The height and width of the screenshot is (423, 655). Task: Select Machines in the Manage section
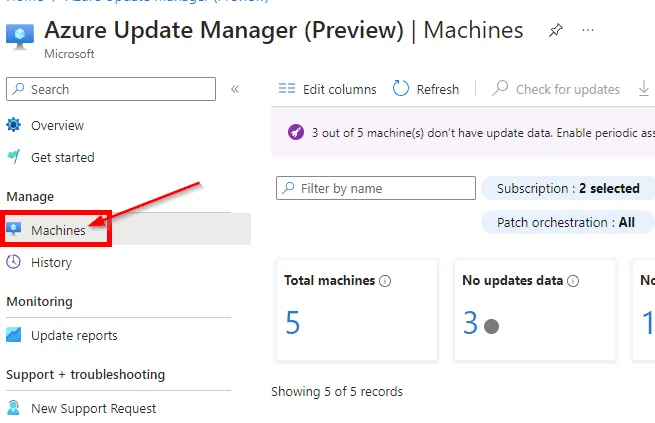[58, 230]
